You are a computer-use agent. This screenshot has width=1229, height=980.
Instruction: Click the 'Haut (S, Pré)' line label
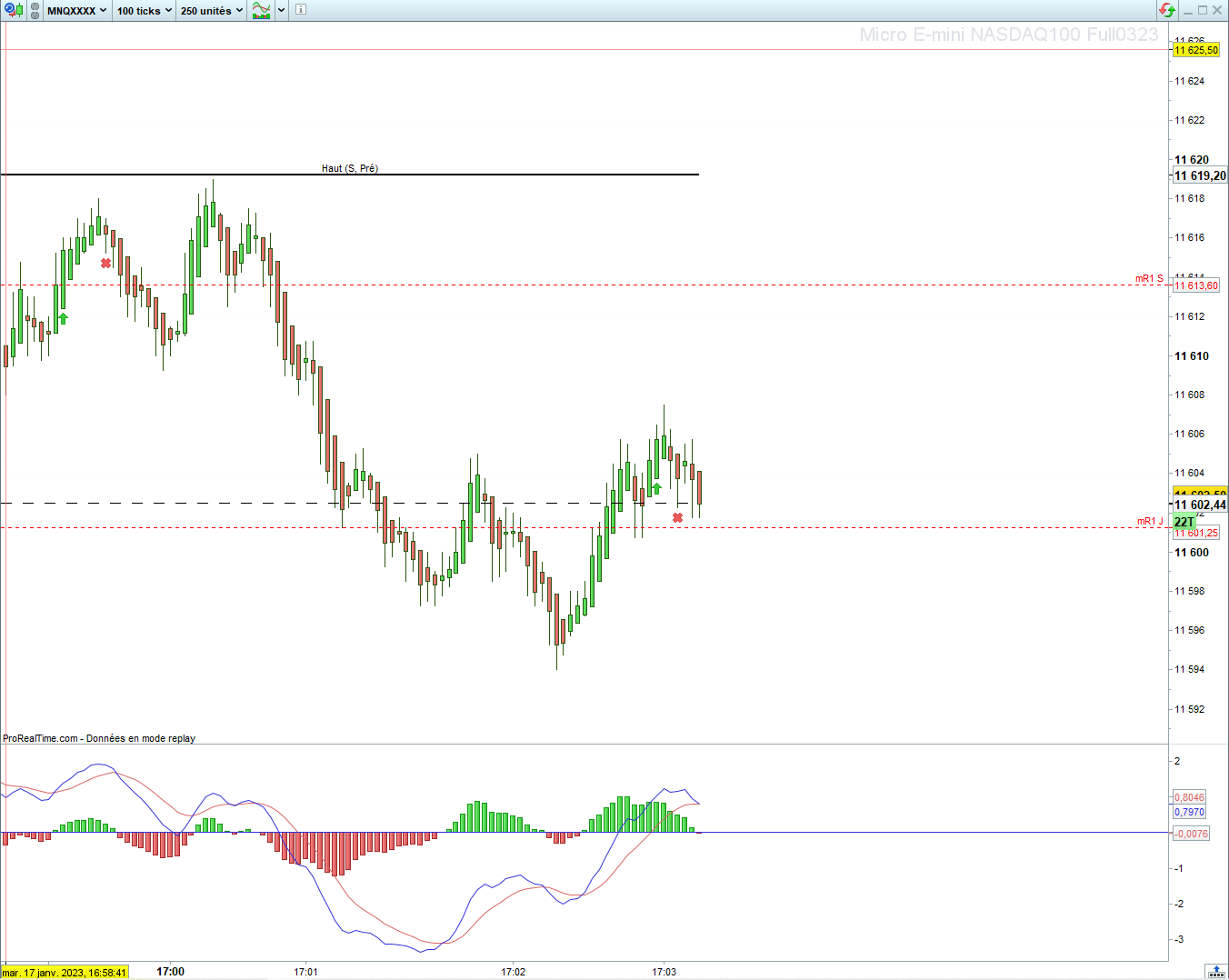[350, 168]
